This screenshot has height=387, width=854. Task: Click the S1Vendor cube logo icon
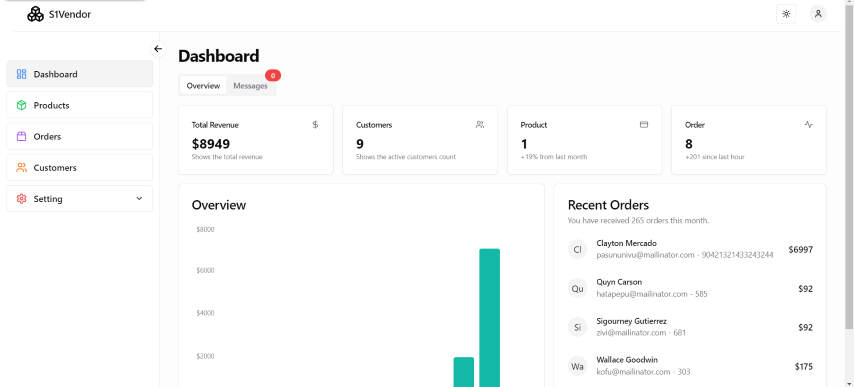coord(35,15)
